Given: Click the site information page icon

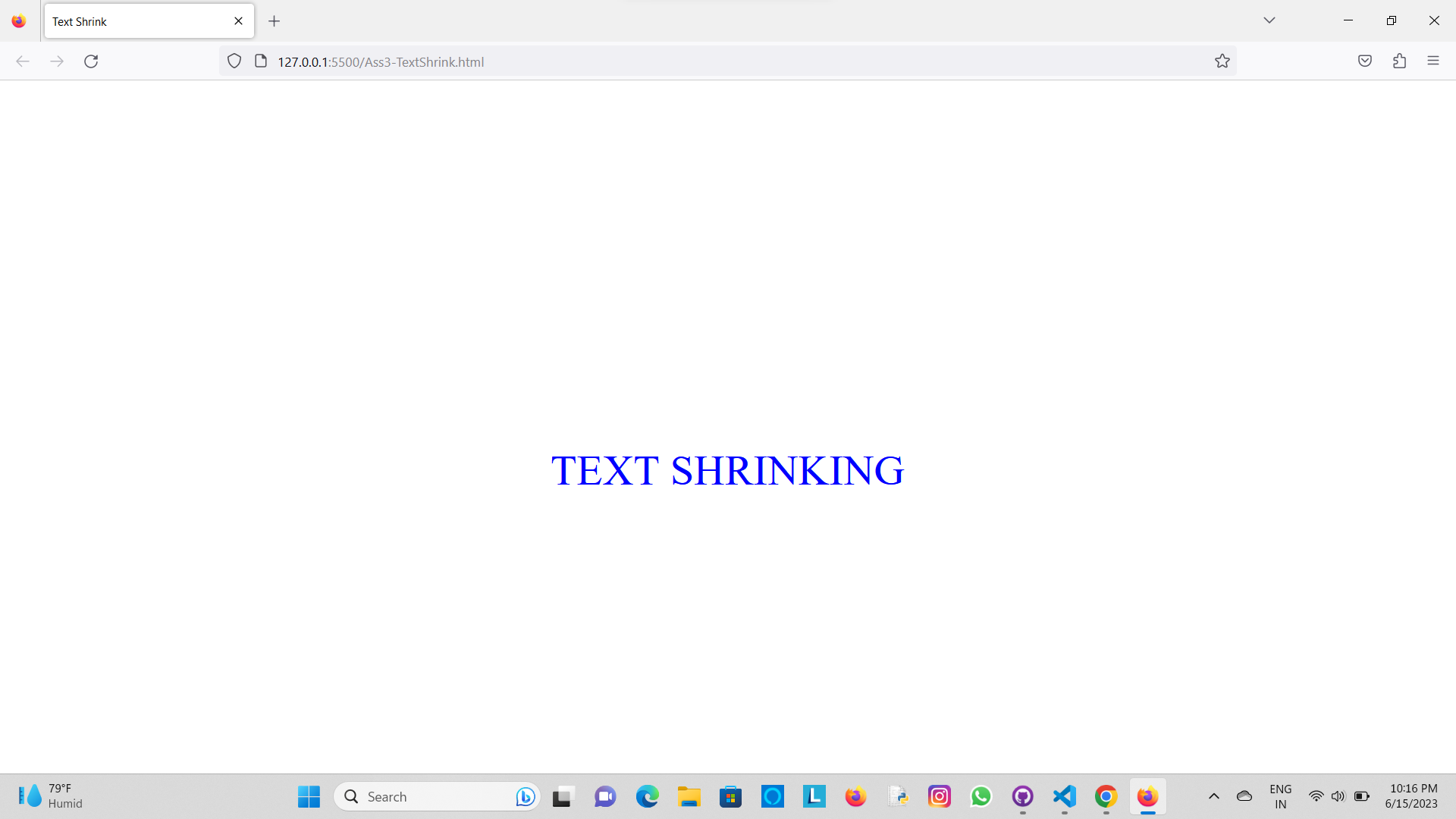Looking at the screenshot, I should tap(261, 61).
